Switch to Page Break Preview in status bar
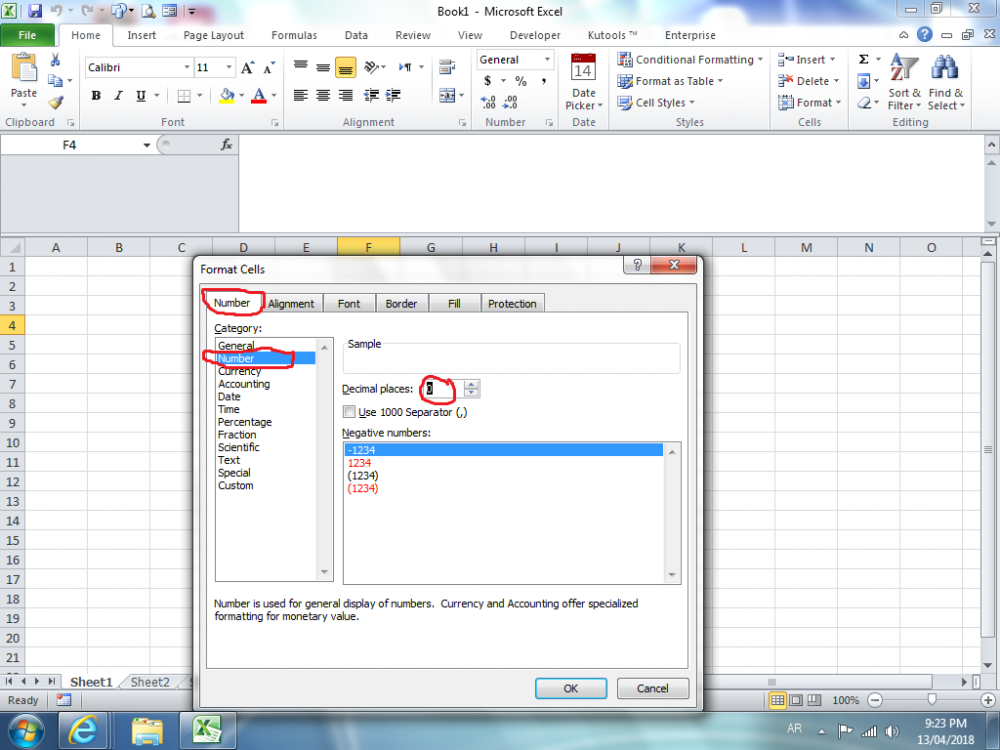Viewport: 1000px width, 750px height. point(814,700)
